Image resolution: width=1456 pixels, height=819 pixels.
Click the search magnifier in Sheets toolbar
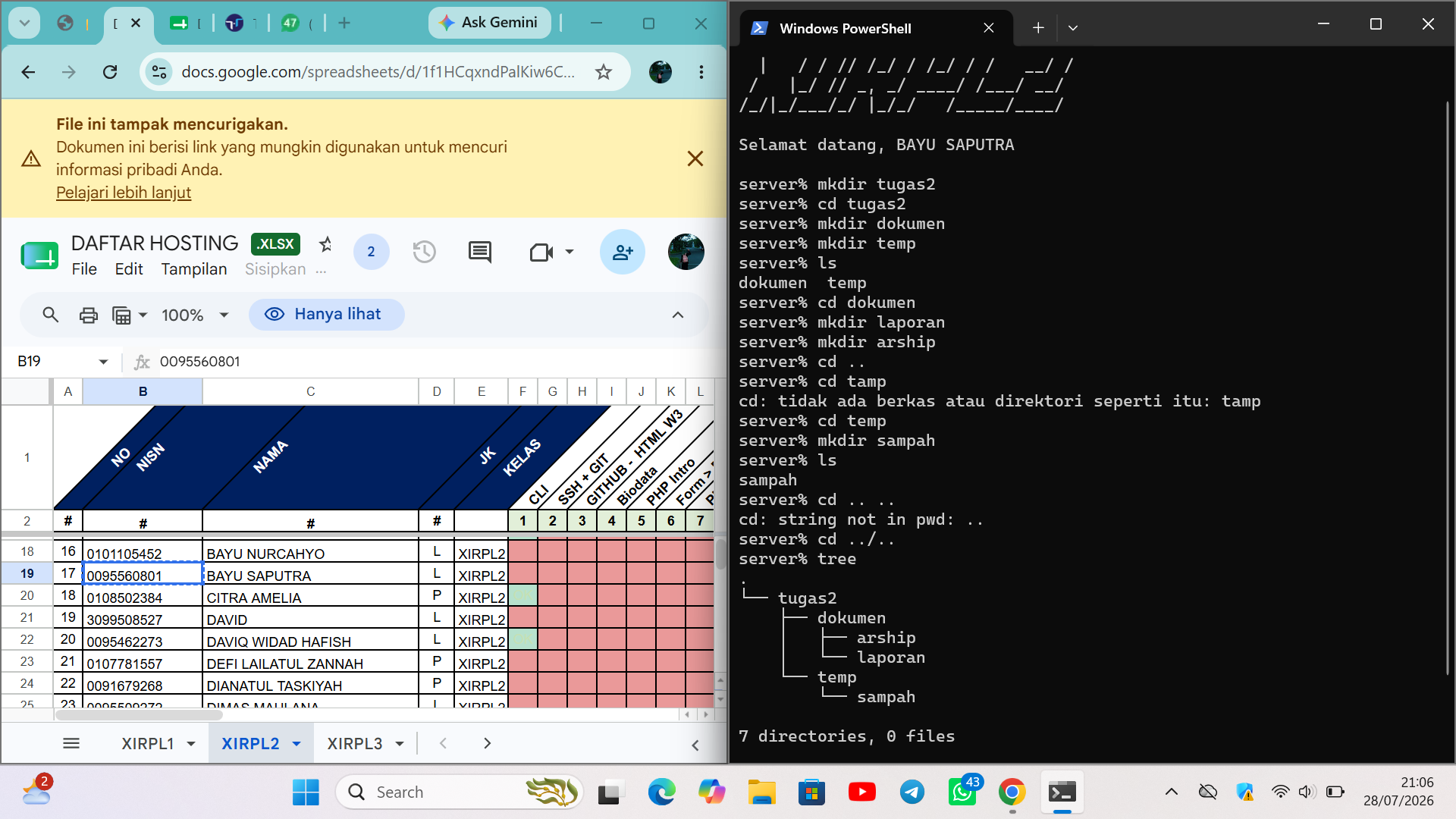50,315
